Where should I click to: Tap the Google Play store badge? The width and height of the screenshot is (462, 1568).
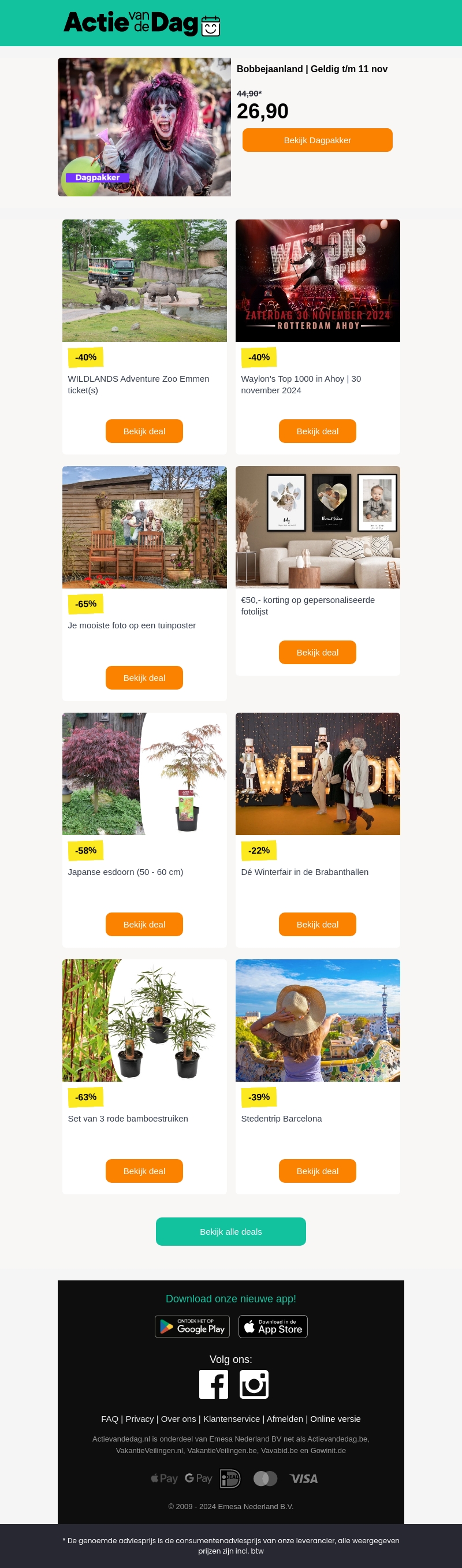[x=192, y=1327]
